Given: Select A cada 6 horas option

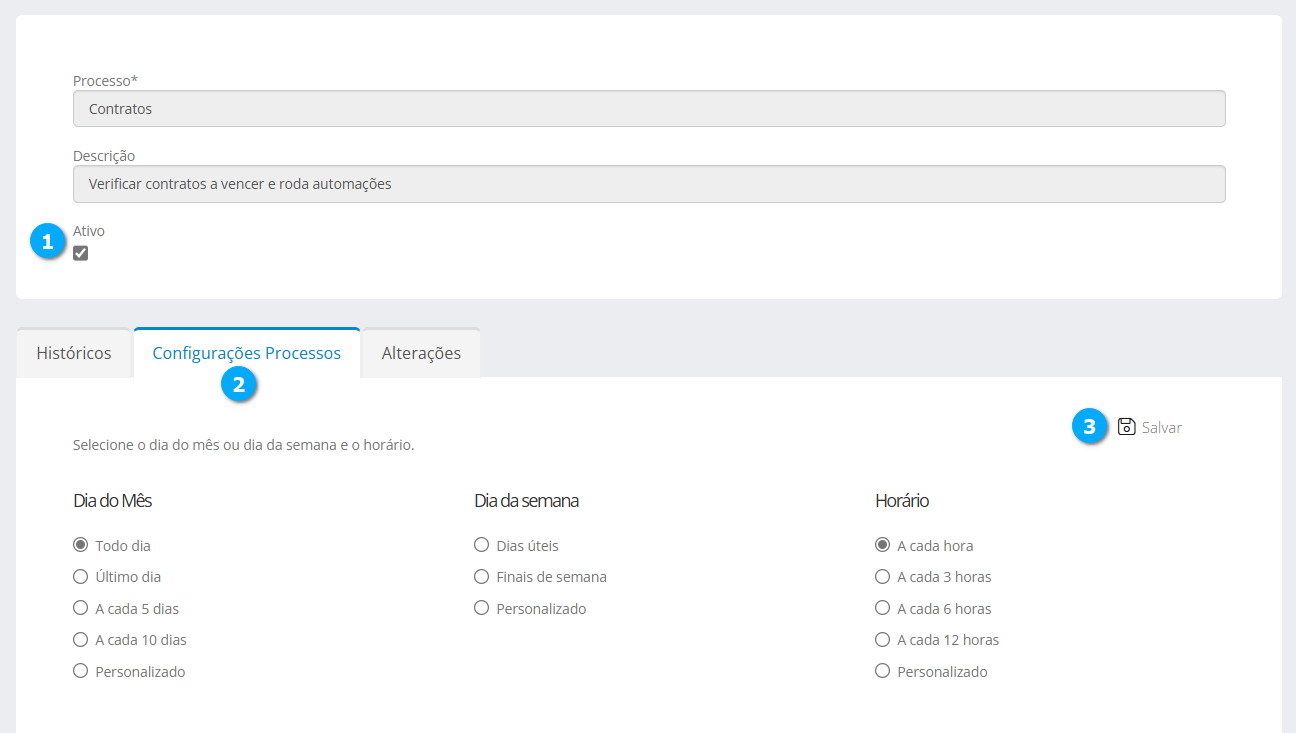Looking at the screenshot, I should click(x=882, y=608).
